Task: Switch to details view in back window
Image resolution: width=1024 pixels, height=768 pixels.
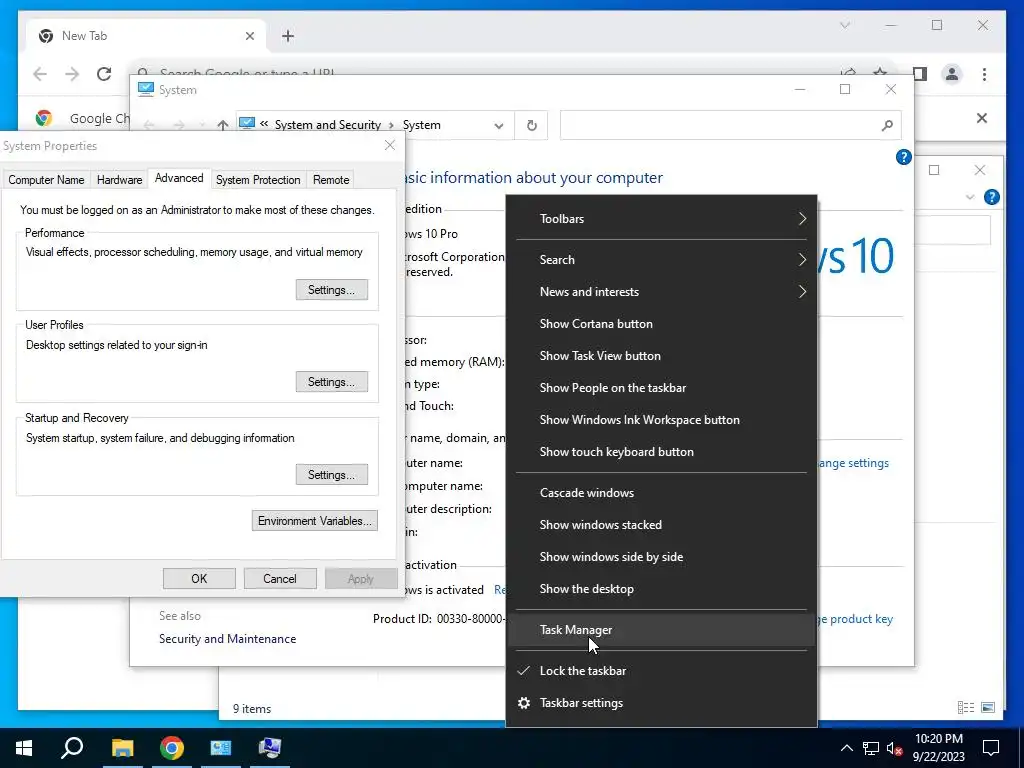Action: click(x=966, y=707)
